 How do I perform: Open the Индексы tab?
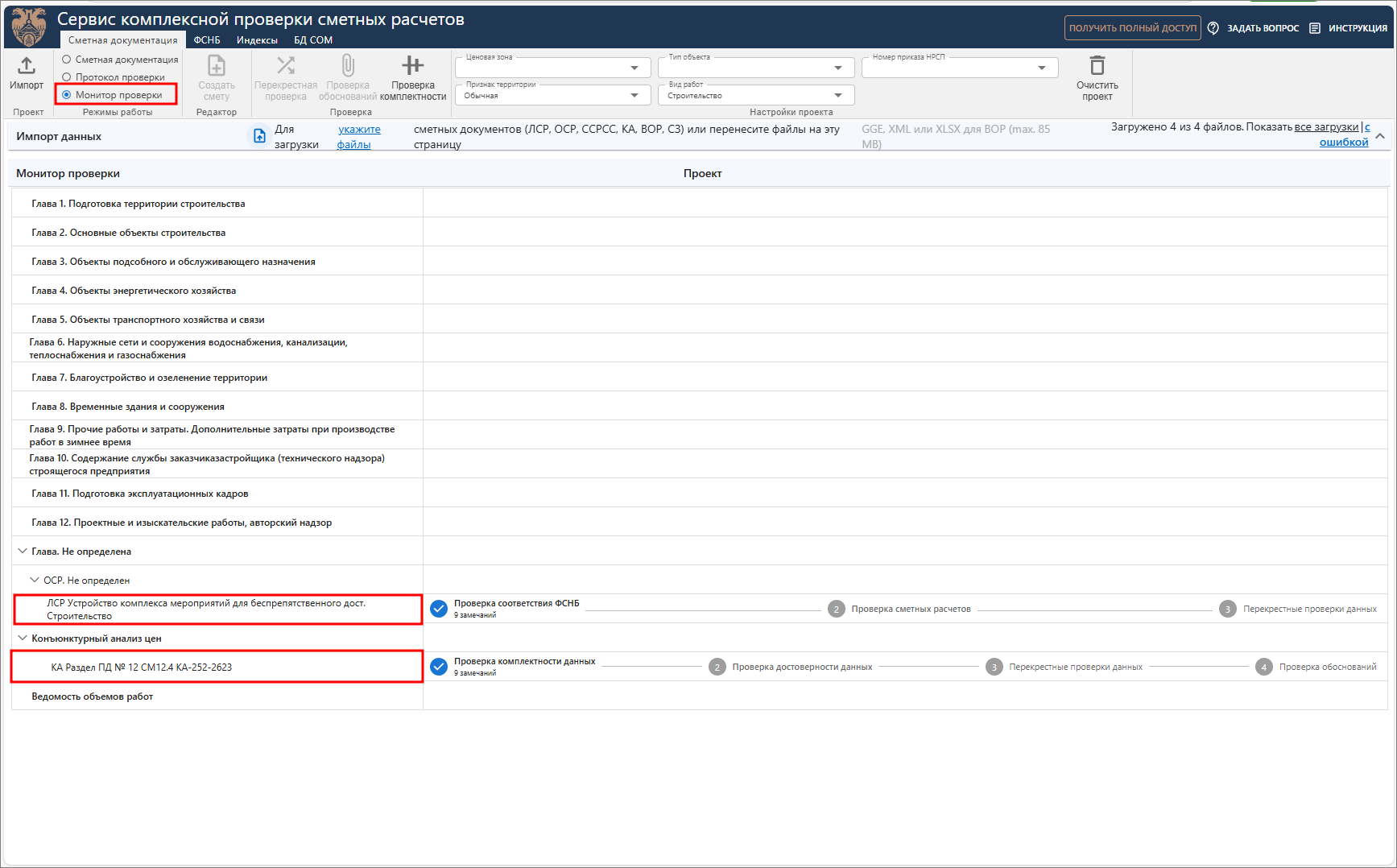(x=257, y=40)
